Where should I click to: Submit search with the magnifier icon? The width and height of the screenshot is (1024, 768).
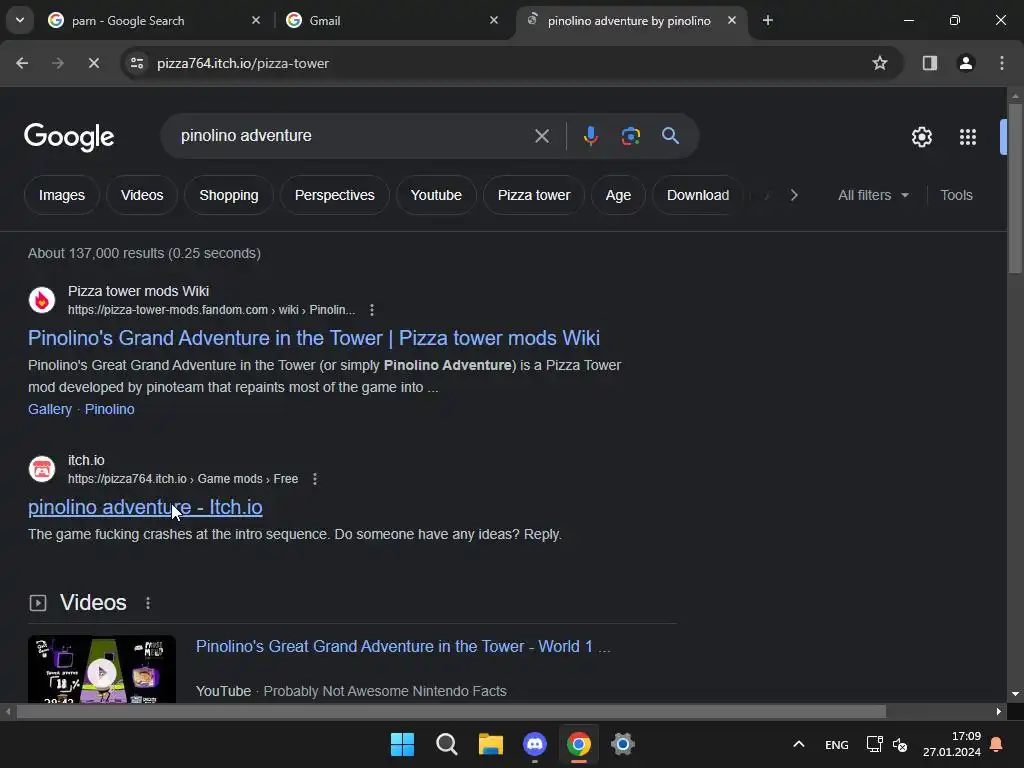(670, 136)
